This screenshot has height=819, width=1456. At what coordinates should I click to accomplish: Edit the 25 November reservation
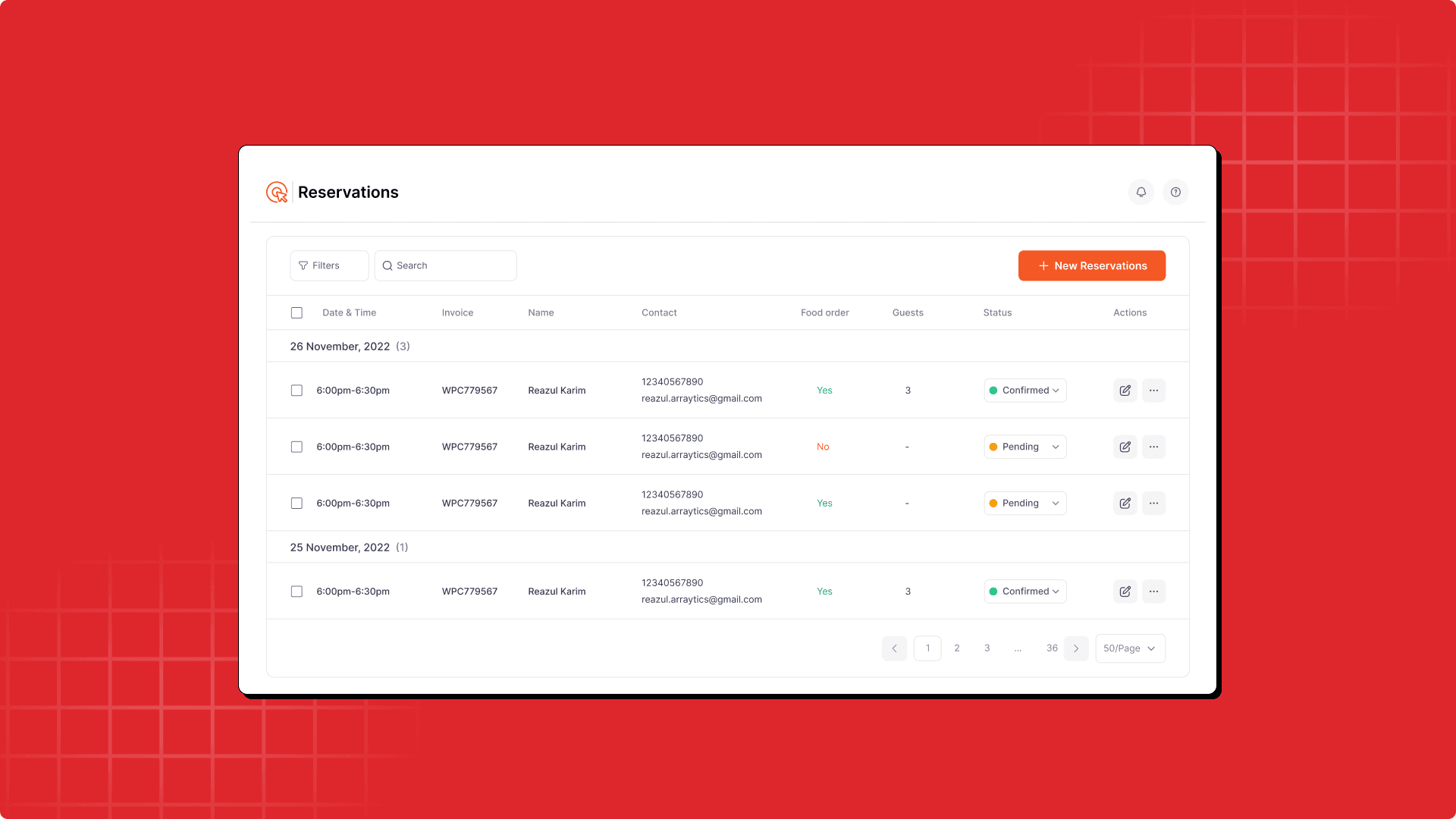(1125, 591)
